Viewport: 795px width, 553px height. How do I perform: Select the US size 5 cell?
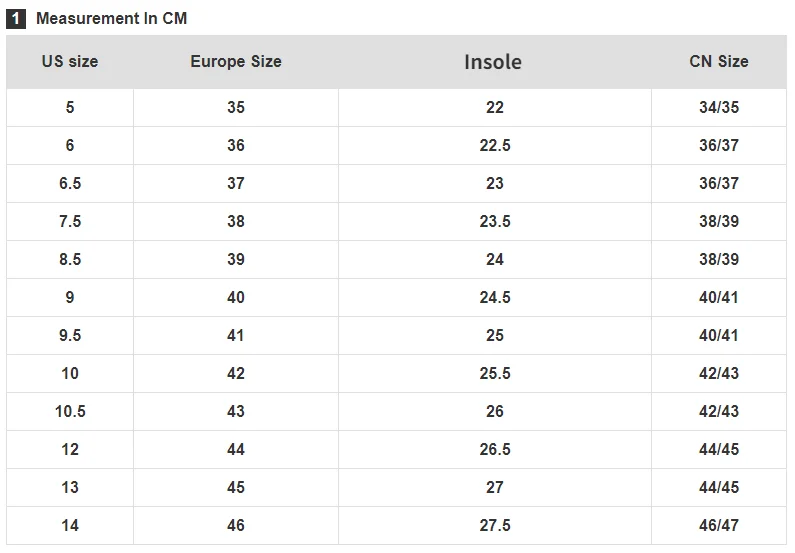[70, 107]
